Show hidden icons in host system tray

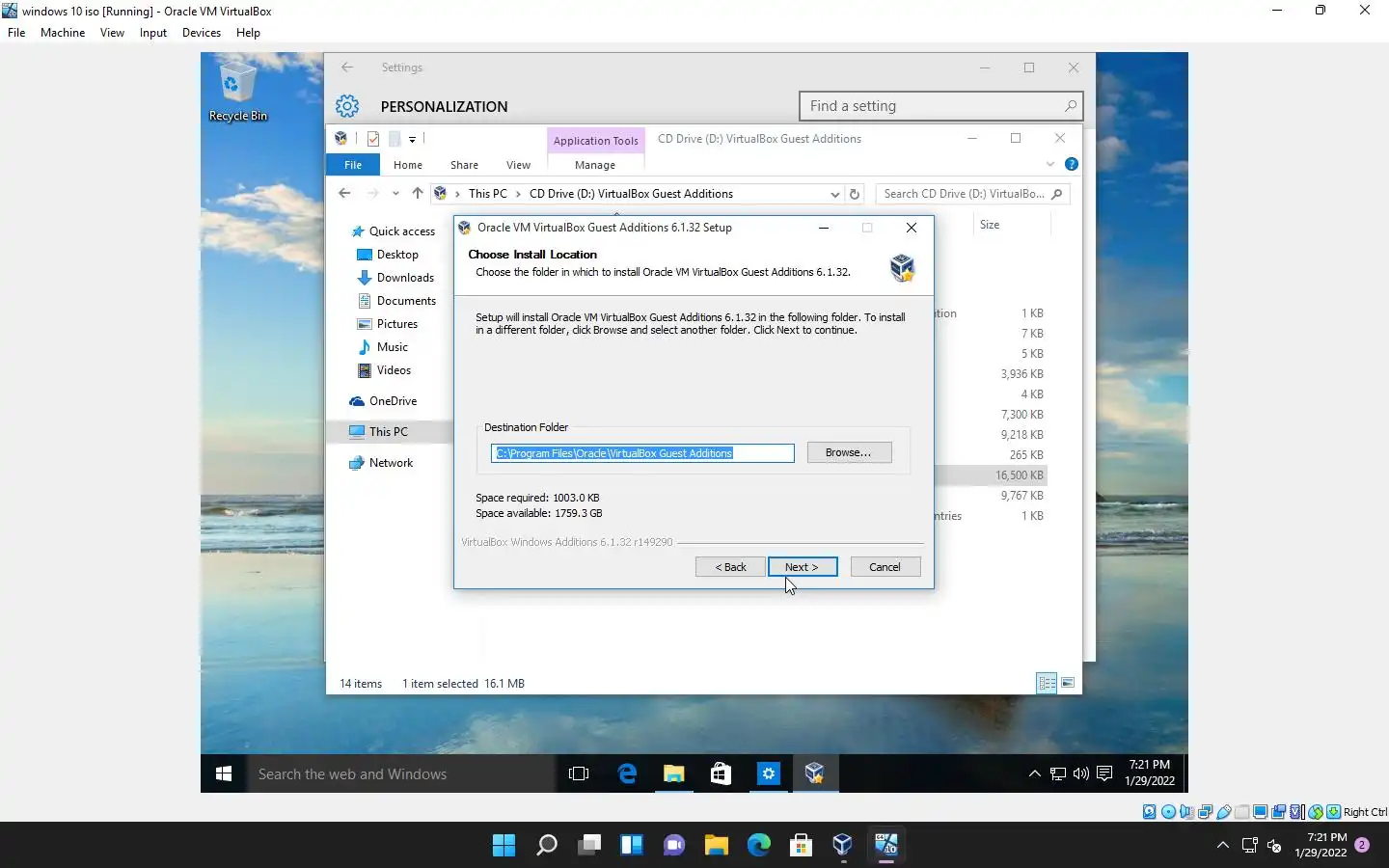[1222, 846]
